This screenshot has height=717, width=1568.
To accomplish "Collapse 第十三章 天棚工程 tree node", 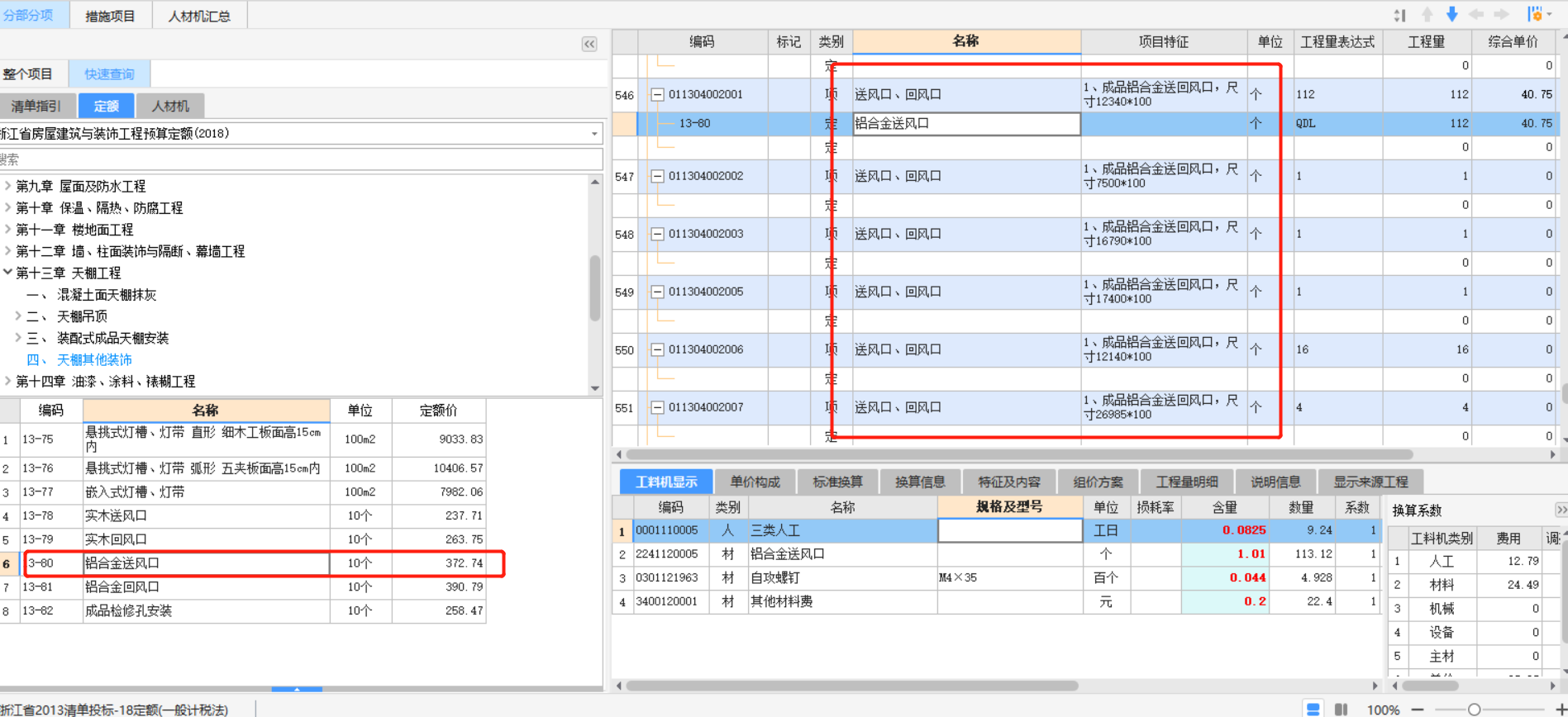I will click(7, 272).
